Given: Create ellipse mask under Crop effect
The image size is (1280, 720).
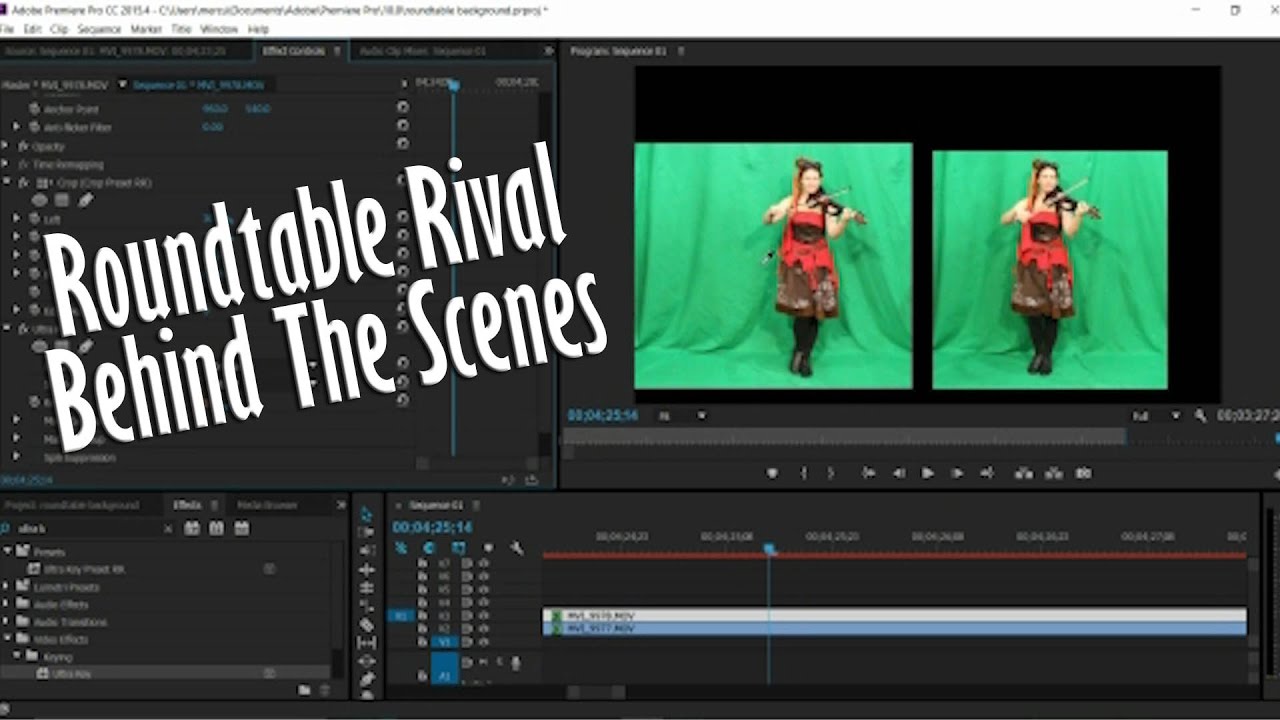Looking at the screenshot, I should (x=40, y=200).
